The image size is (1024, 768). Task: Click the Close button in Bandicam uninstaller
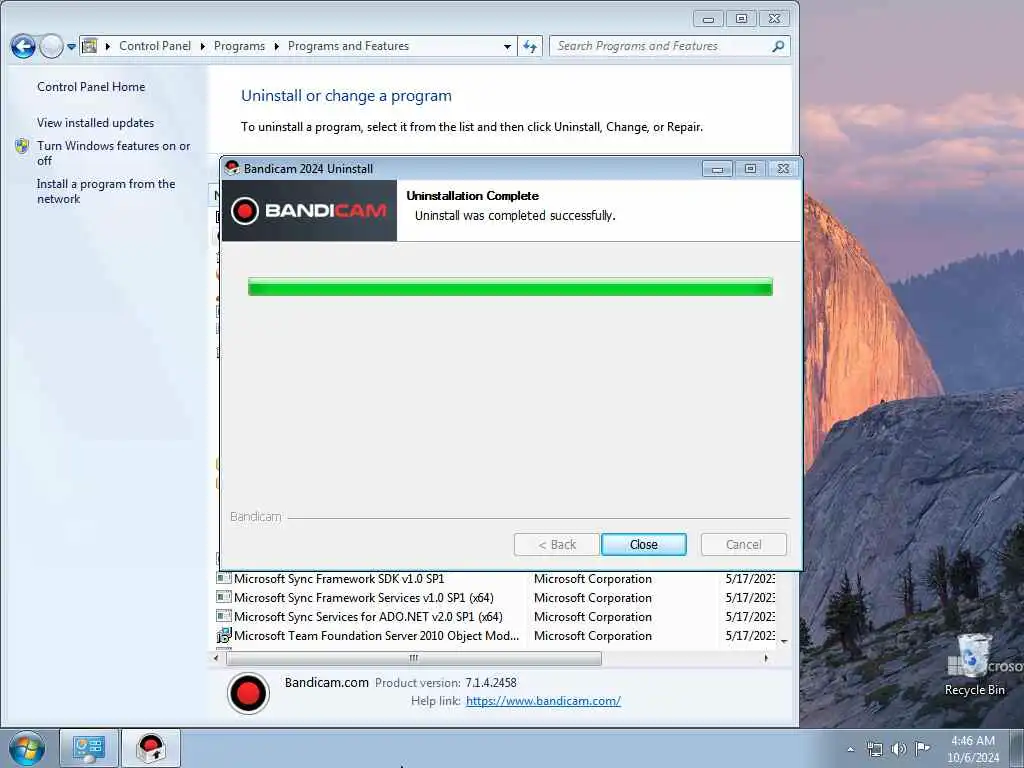643,544
